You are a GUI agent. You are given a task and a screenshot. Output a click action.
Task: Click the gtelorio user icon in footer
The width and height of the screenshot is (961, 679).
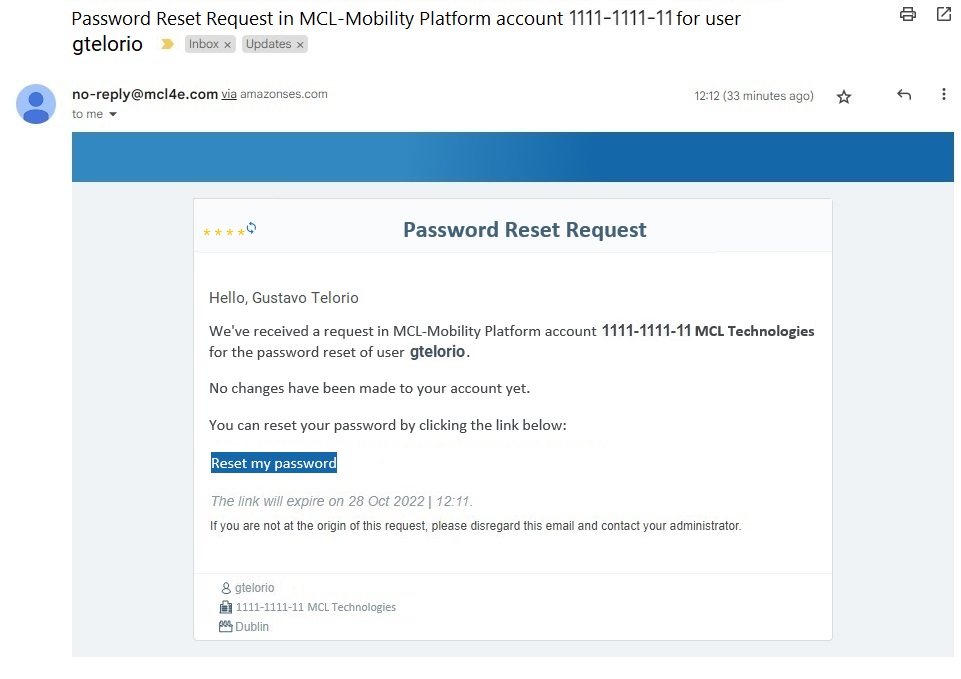(x=225, y=588)
